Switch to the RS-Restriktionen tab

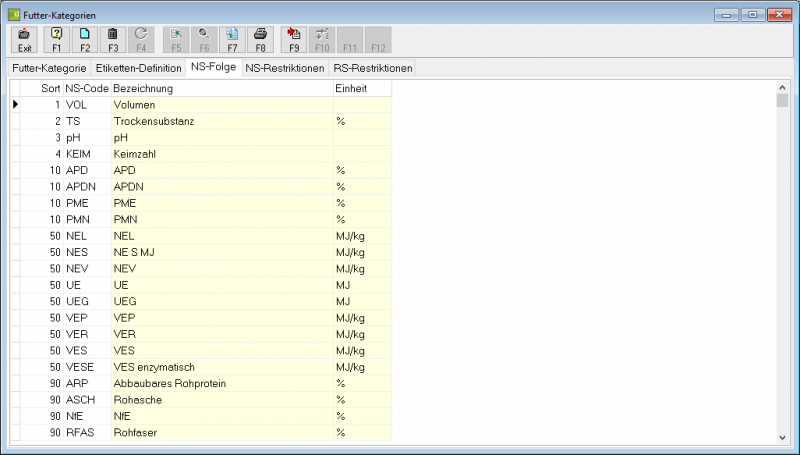pos(372,68)
